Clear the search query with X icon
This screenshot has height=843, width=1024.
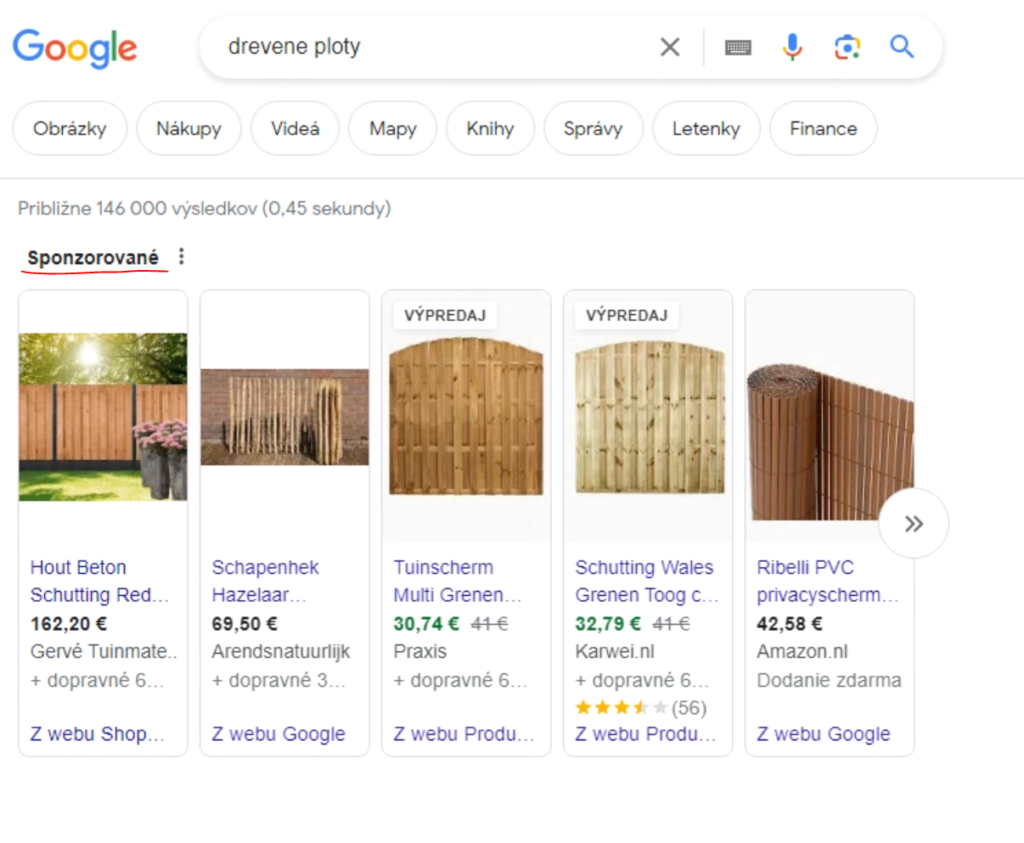[670, 47]
